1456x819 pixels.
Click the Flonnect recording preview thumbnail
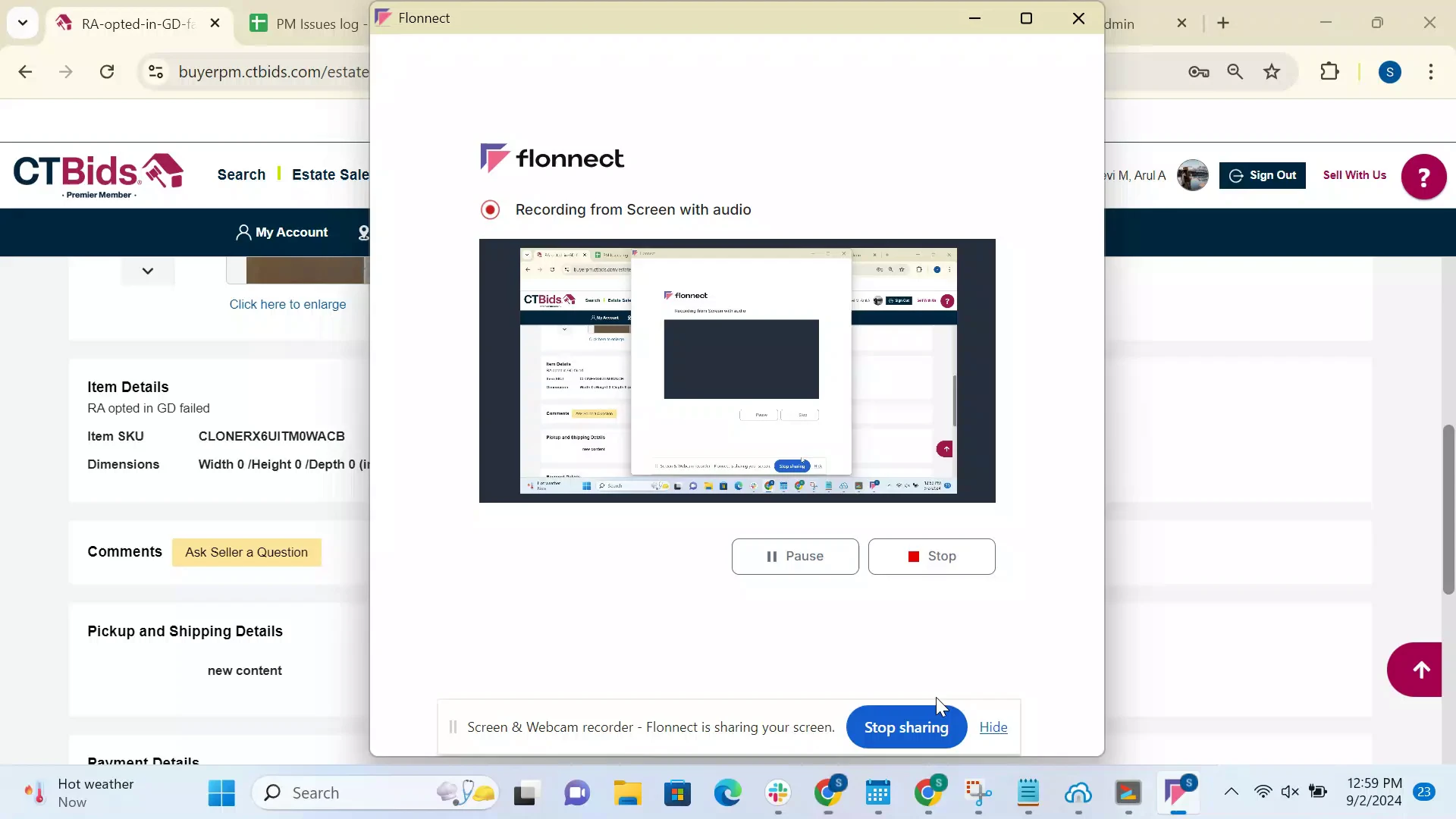coord(737,371)
